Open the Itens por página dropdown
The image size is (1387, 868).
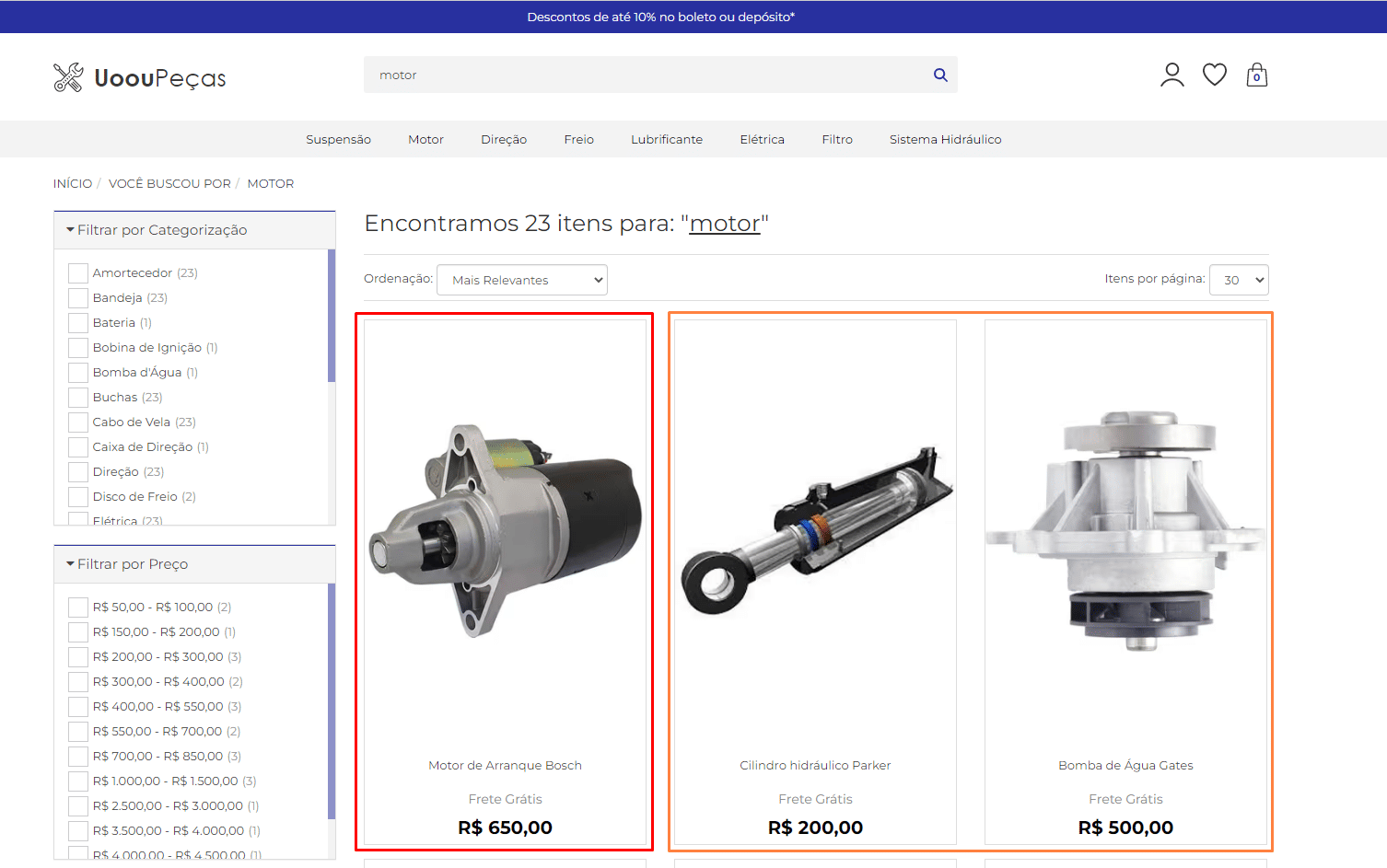tap(1238, 280)
